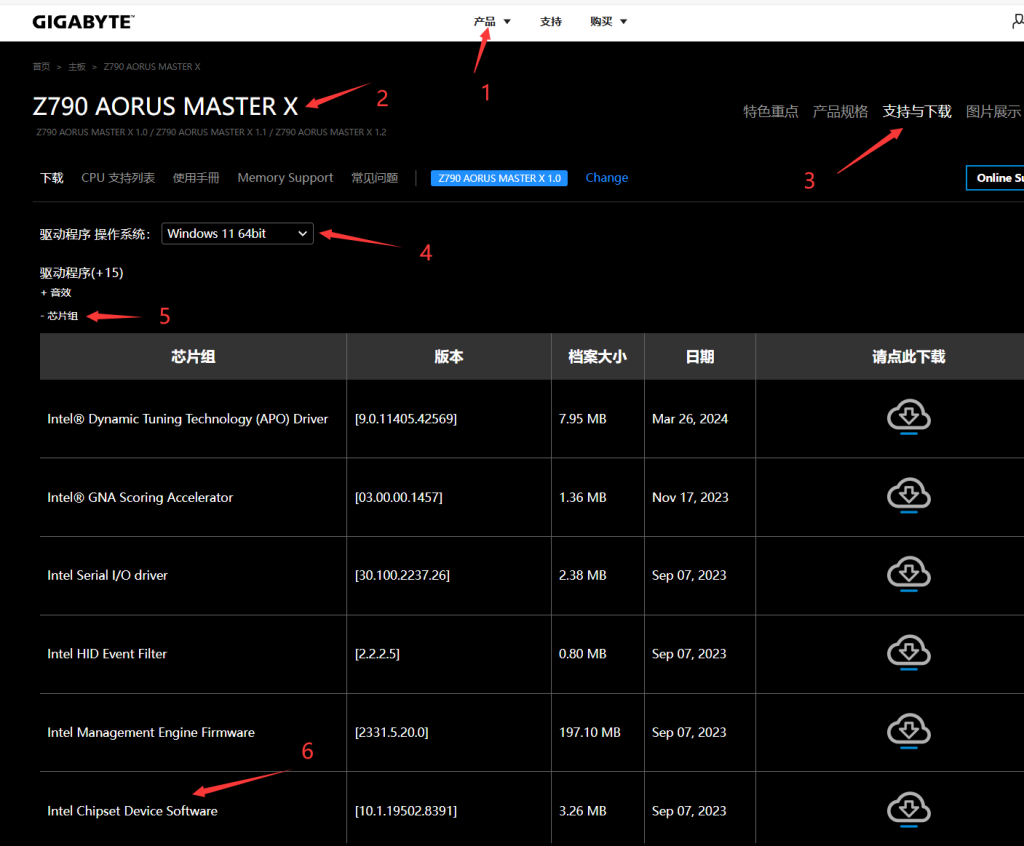Click the 版本 column header

click(449, 357)
